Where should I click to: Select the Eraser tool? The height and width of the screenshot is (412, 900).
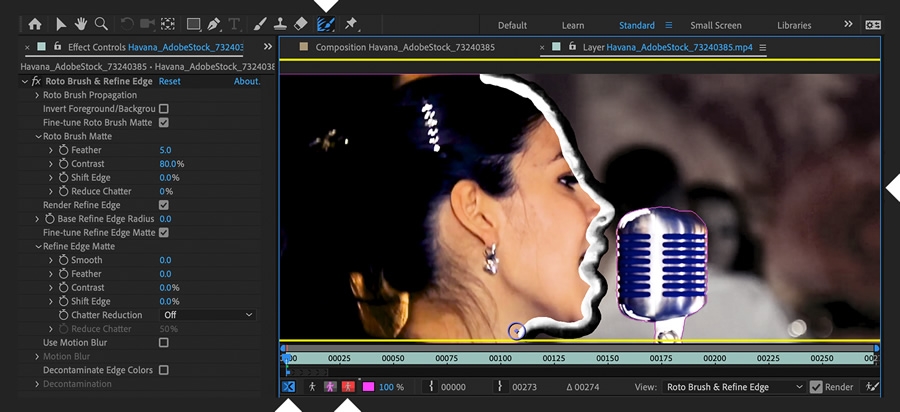(300, 24)
